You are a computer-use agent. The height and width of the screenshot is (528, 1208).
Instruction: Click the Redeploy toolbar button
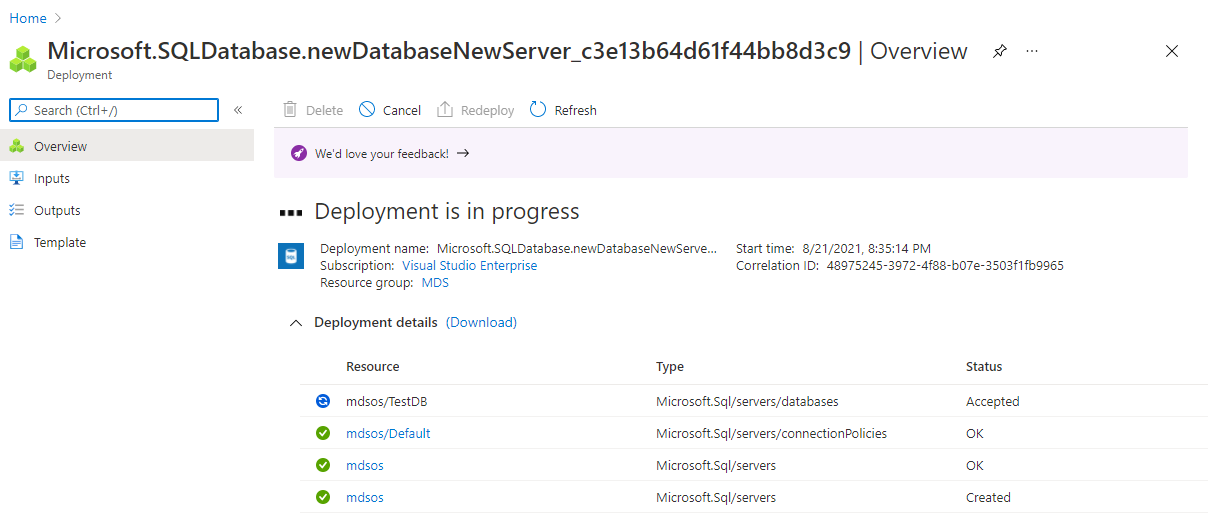[x=476, y=110]
